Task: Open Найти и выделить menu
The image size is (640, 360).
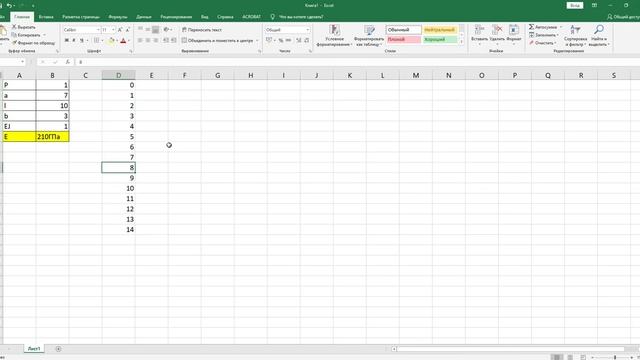Action: coord(599,35)
